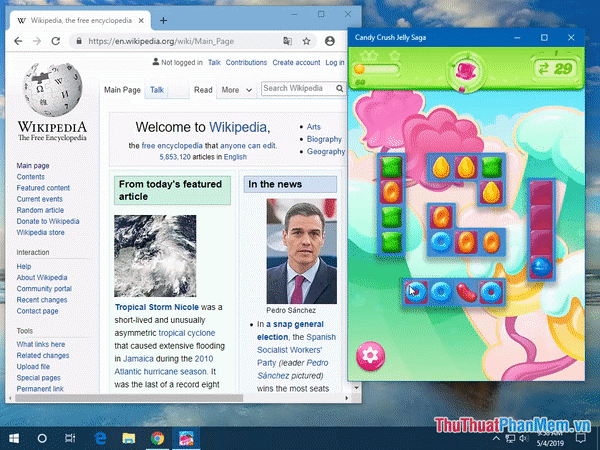Click the Log in link
This screenshot has height=450, width=600.
pos(335,62)
